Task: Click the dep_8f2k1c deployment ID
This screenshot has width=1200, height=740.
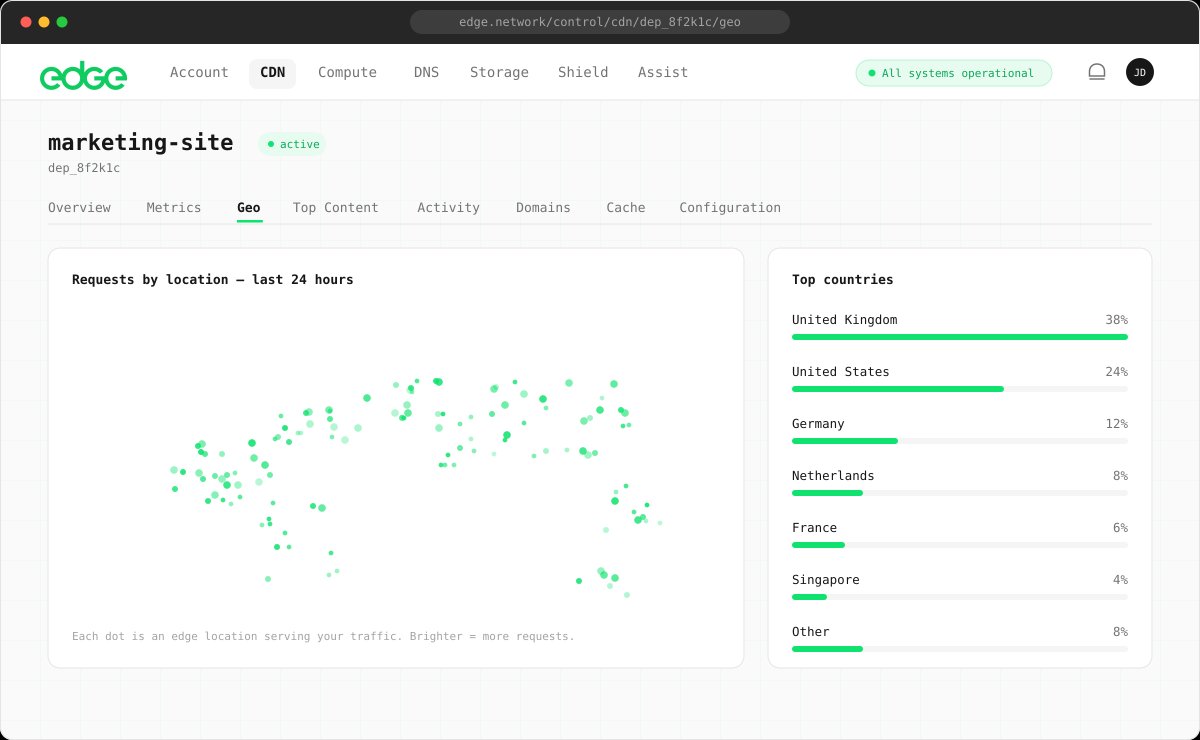Action: point(84,168)
